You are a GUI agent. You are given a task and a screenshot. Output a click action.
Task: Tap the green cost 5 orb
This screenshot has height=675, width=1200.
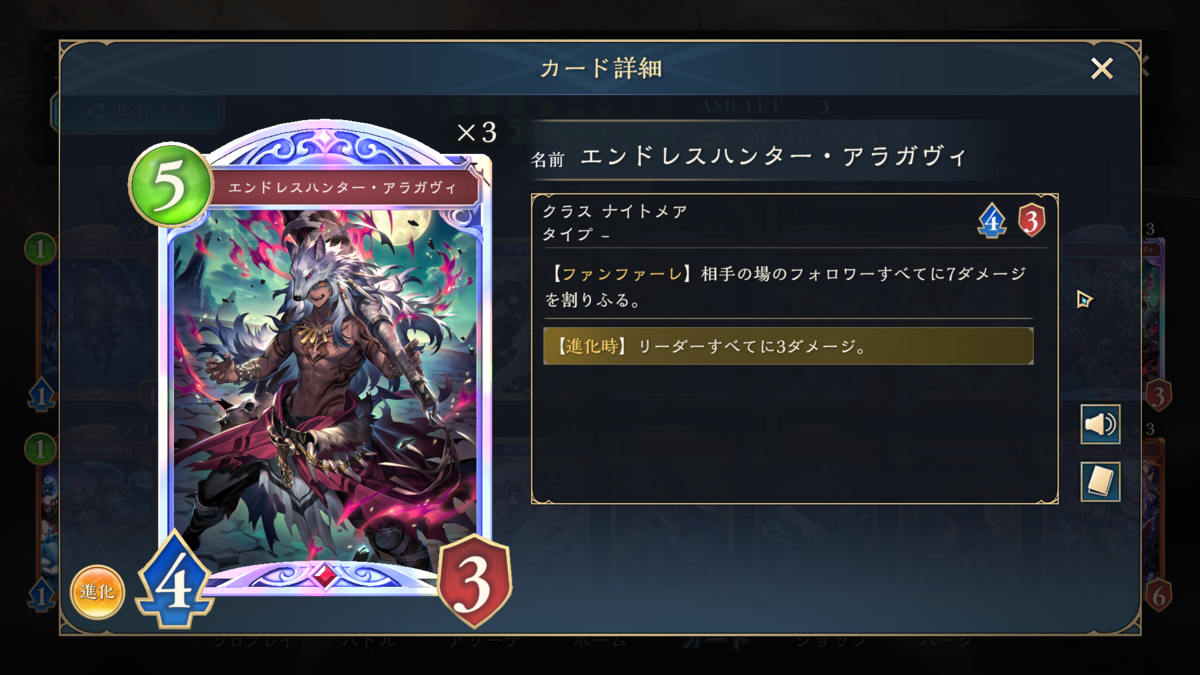(171, 185)
